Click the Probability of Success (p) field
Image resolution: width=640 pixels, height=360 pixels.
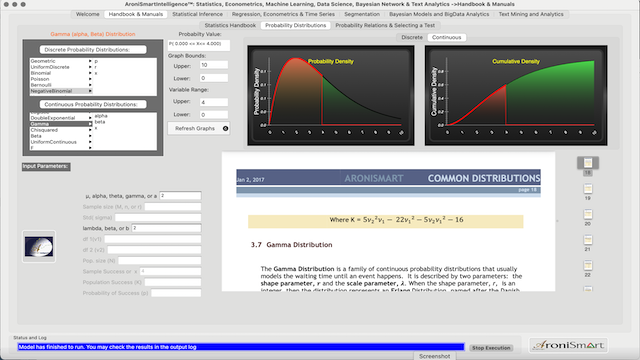click(x=176, y=293)
